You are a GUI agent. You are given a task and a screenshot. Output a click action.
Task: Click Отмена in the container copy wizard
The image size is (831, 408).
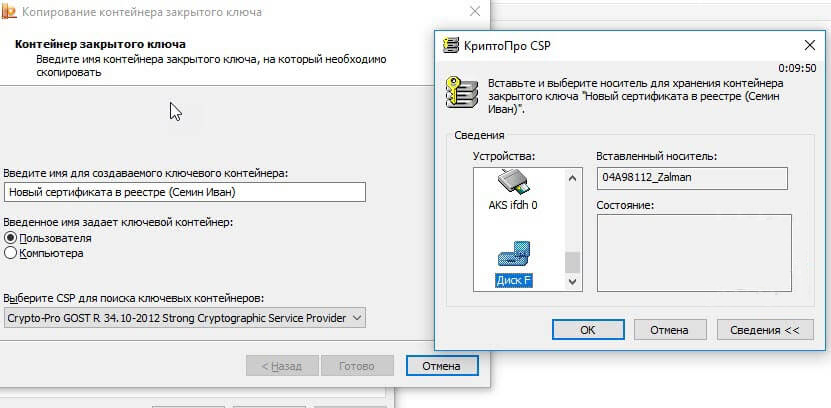(x=441, y=366)
